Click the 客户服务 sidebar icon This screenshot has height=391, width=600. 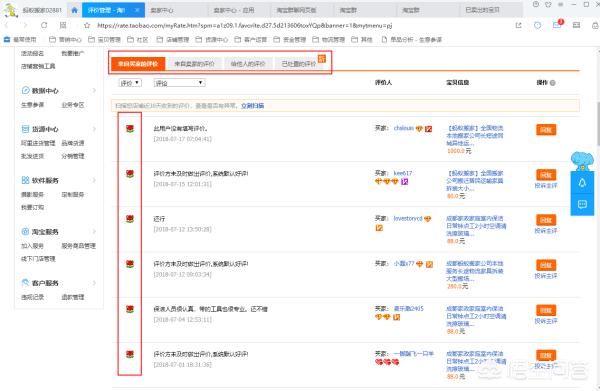[25, 283]
